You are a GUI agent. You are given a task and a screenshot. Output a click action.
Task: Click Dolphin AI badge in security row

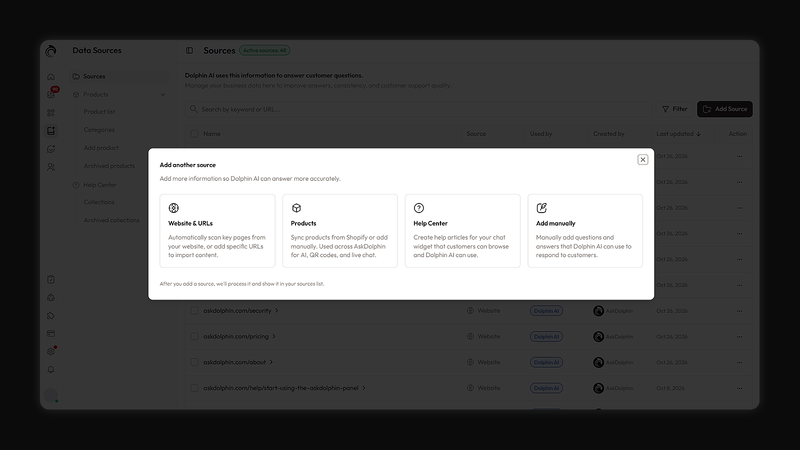(546, 311)
